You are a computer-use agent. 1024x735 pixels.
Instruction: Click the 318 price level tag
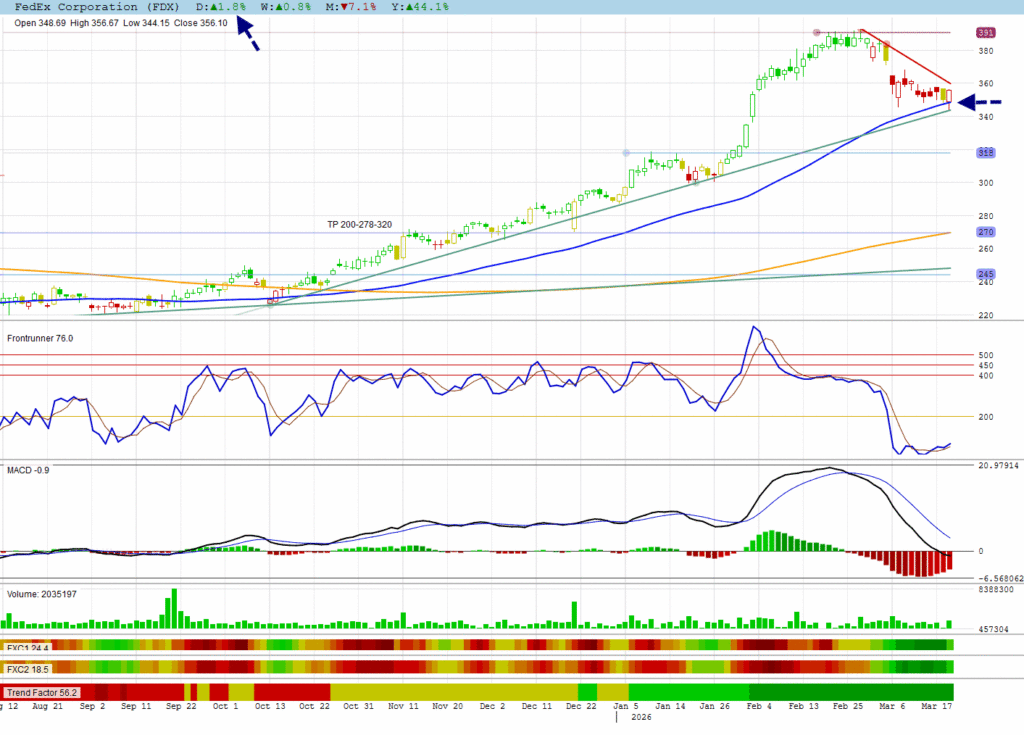coord(986,153)
